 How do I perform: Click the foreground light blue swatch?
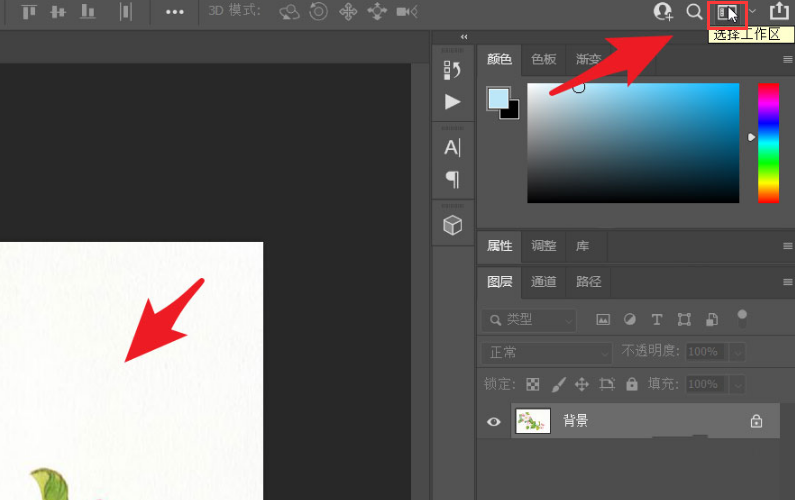[498, 98]
